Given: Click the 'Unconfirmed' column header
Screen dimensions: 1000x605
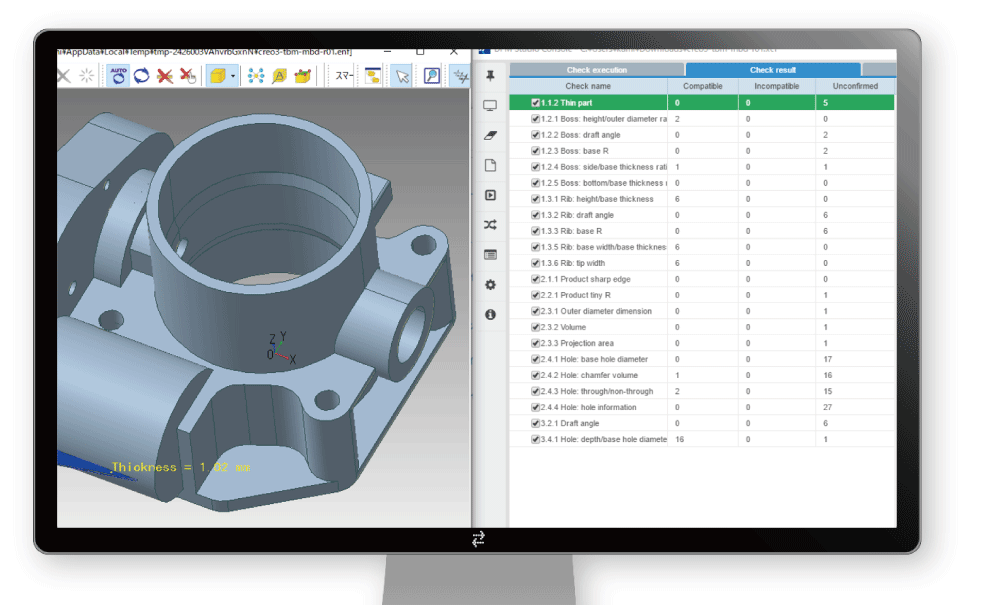Looking at the screenshot, I should coord(855,86).
